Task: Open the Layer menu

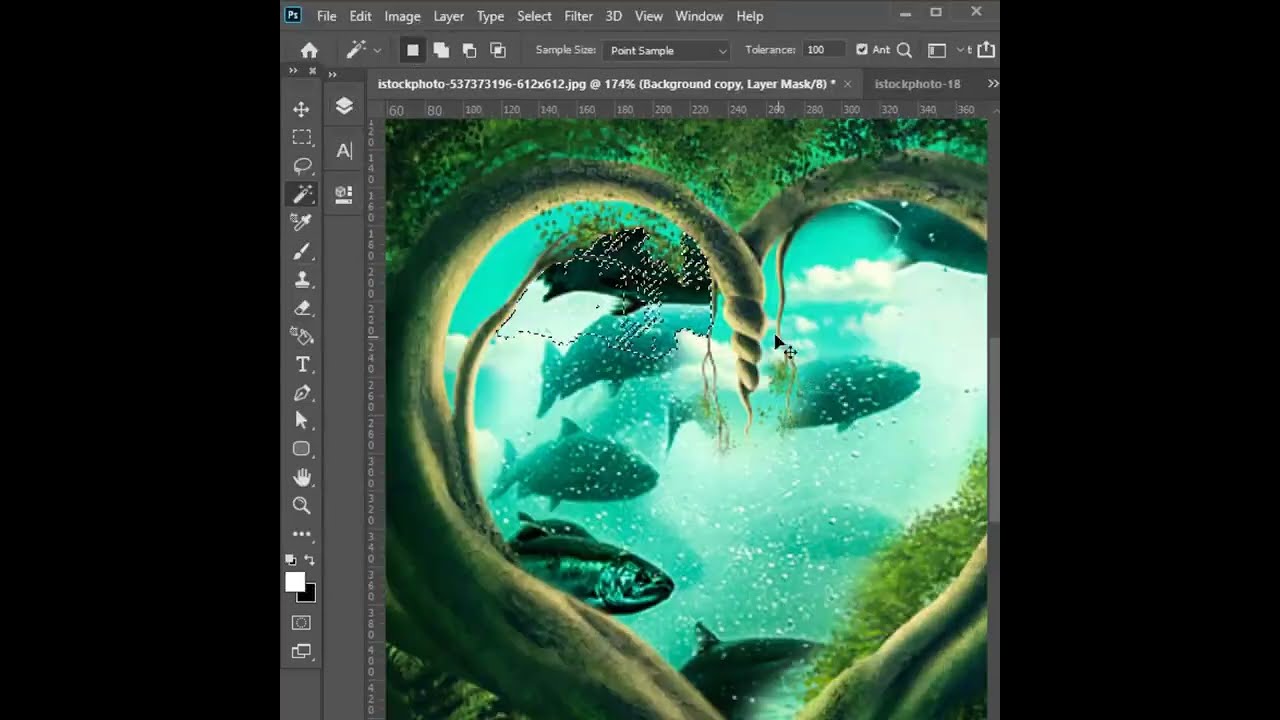Action: pyautogui.click(x=448, y=16)
